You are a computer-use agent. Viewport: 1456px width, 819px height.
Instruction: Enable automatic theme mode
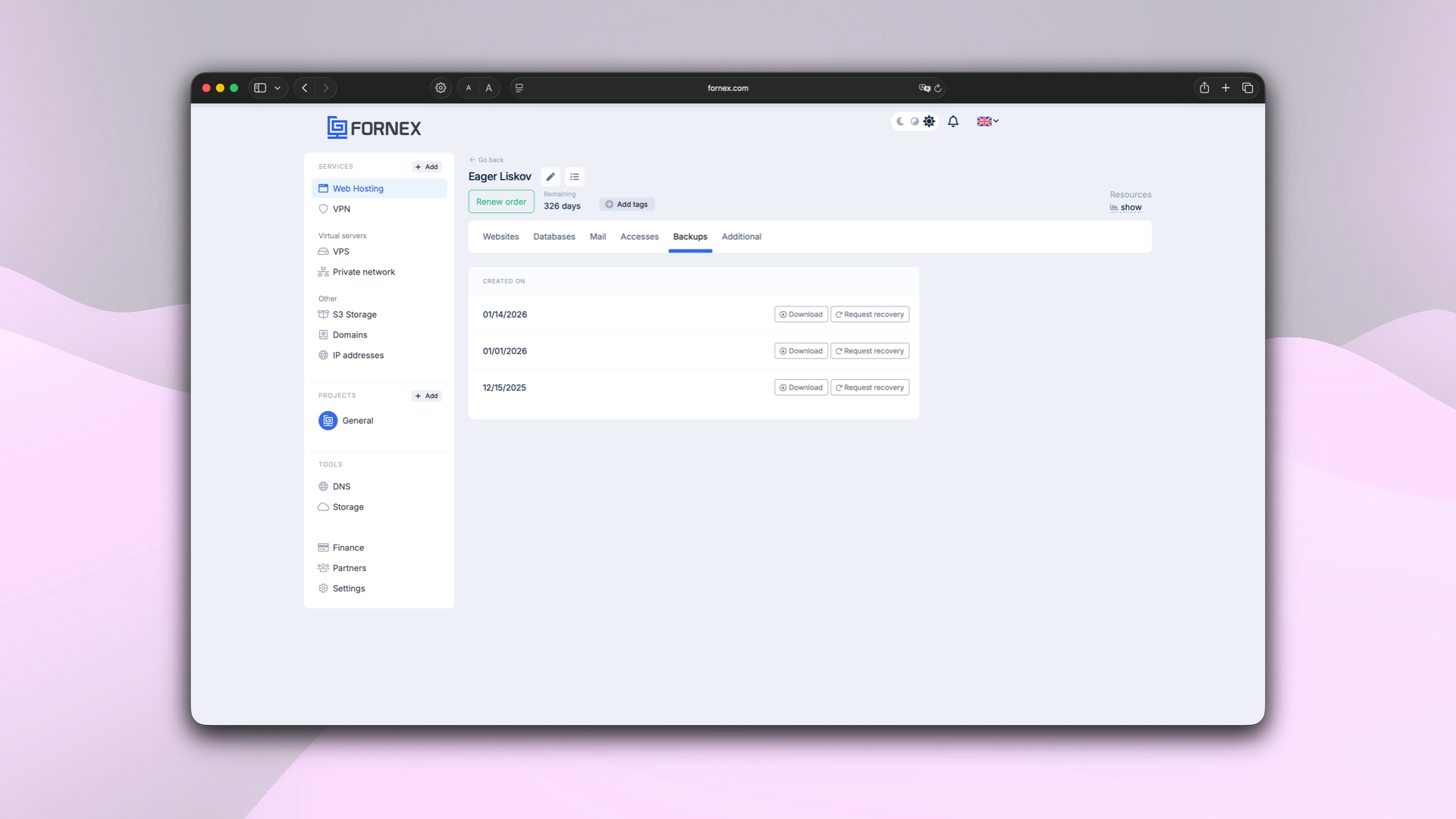tap(915, 121)
